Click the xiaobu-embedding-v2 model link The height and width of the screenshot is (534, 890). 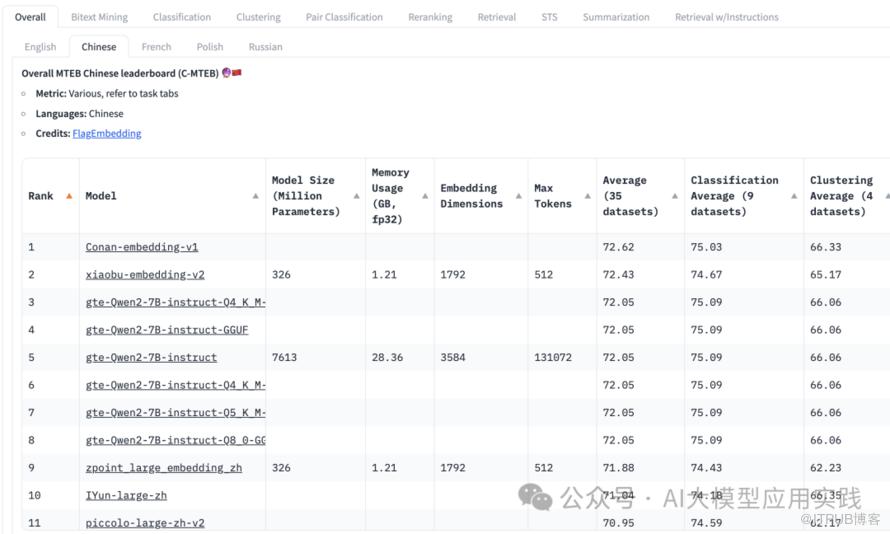[x=145, y=275]
